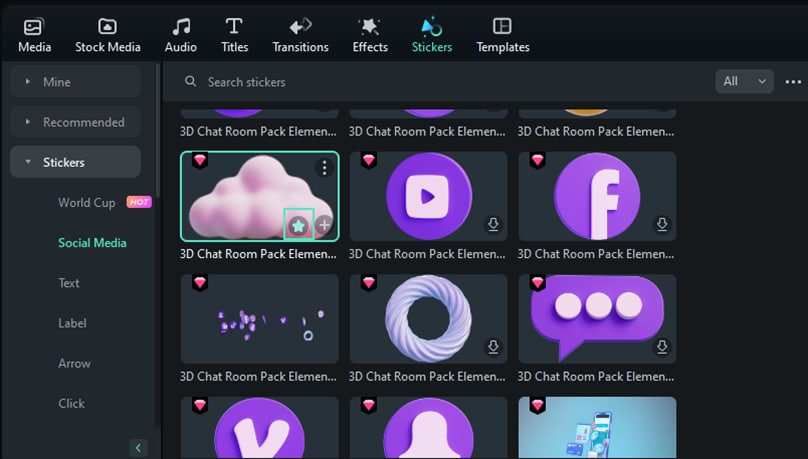
Task: Download the chat bubble sticker
Action: pos(662,347)
